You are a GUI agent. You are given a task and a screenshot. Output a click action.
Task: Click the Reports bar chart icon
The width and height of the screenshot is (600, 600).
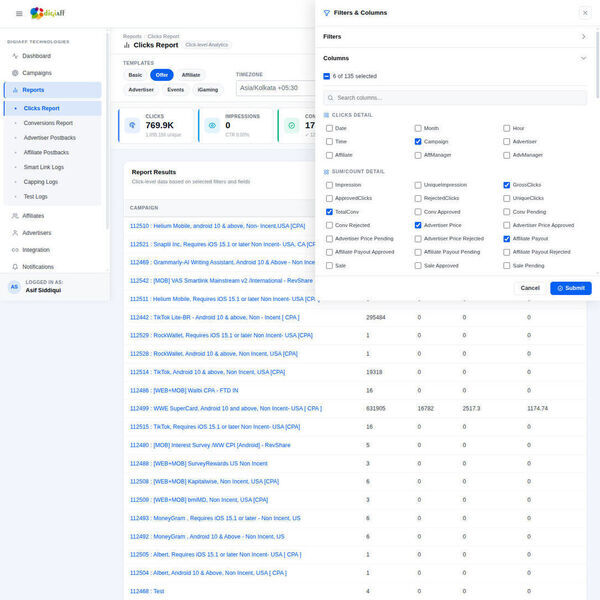pos(15,90)
